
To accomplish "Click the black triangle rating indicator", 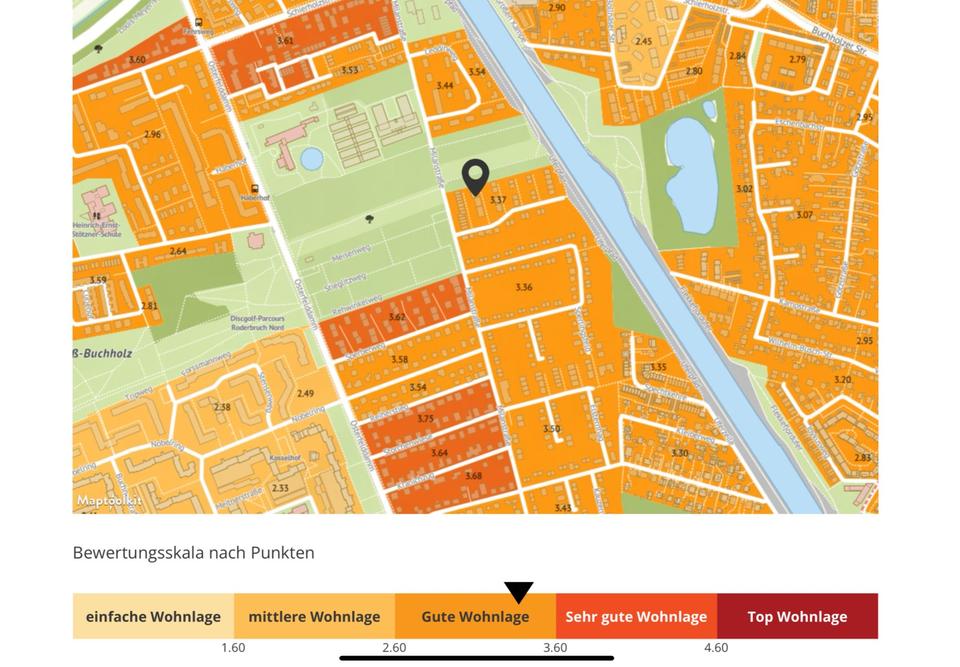I will click(518, 592).
